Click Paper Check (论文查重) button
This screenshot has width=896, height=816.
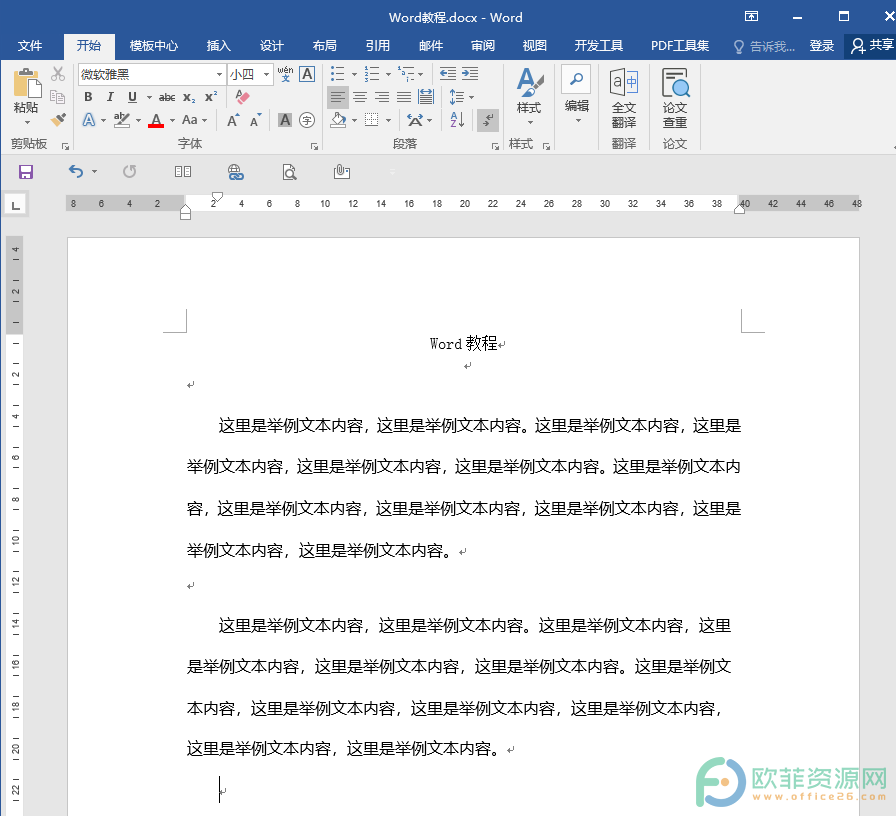[675, 98]
